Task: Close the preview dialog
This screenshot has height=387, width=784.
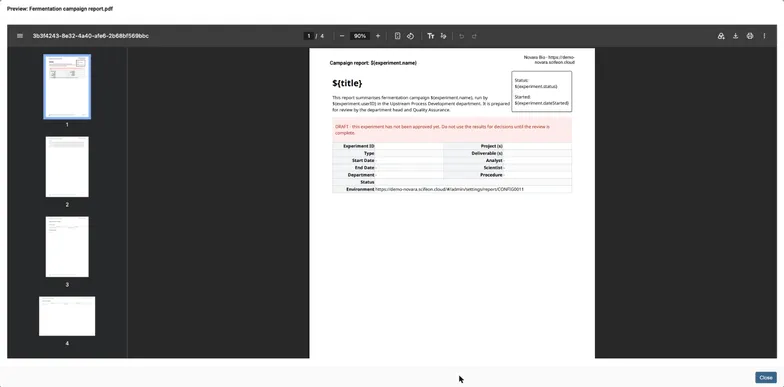Action: (766, 378)
